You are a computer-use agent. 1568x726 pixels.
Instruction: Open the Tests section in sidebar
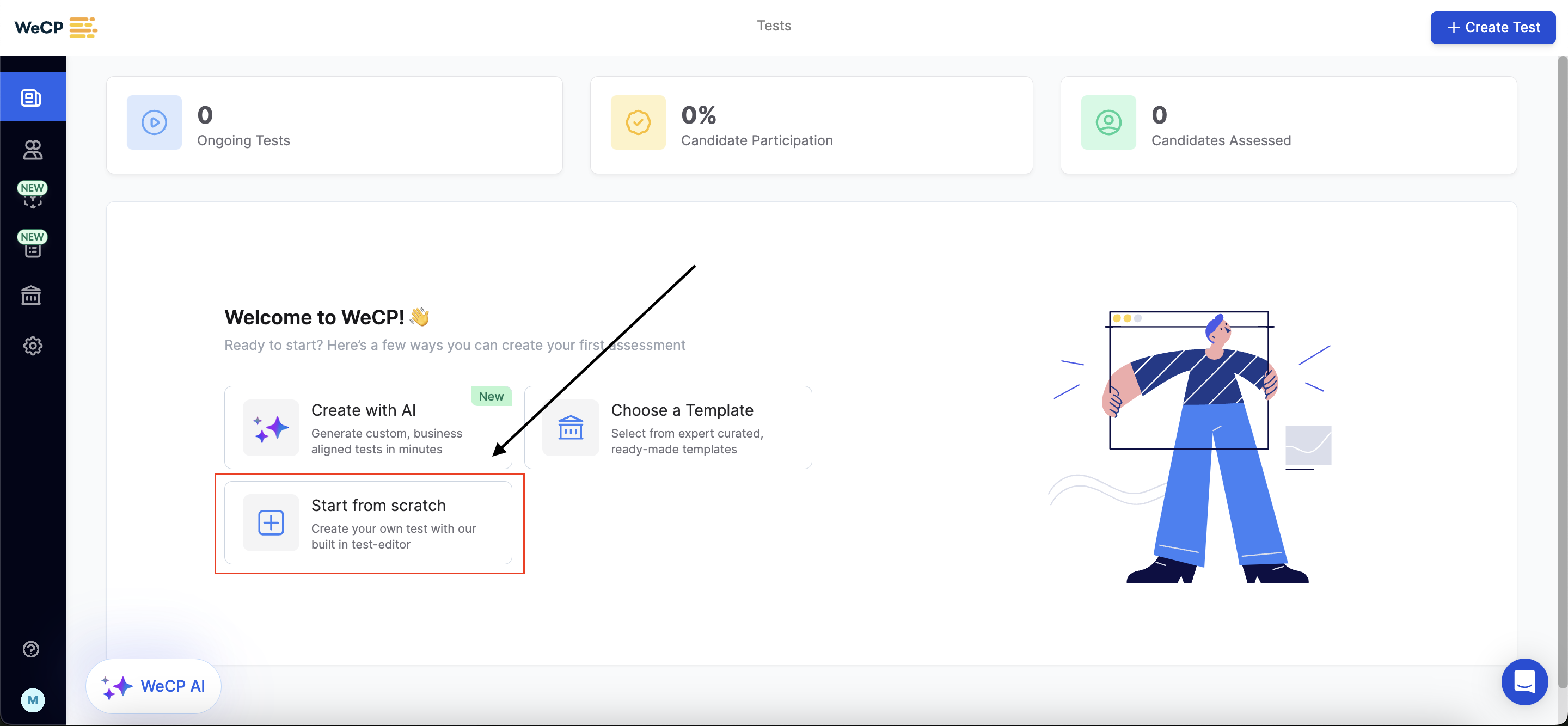pyautogui.click(x=32, y=97)
